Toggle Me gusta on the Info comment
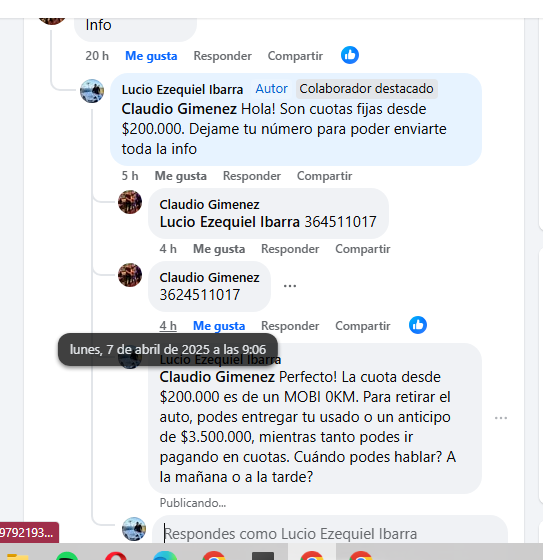 tap(151, 56)
